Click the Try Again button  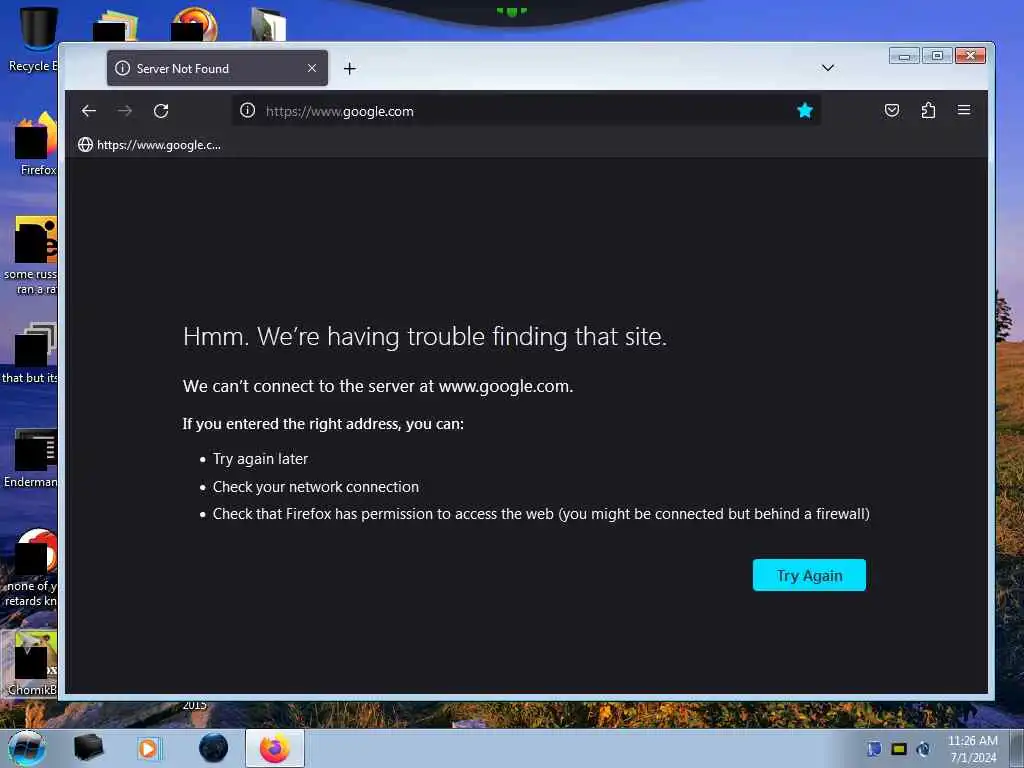coord(809,575)
